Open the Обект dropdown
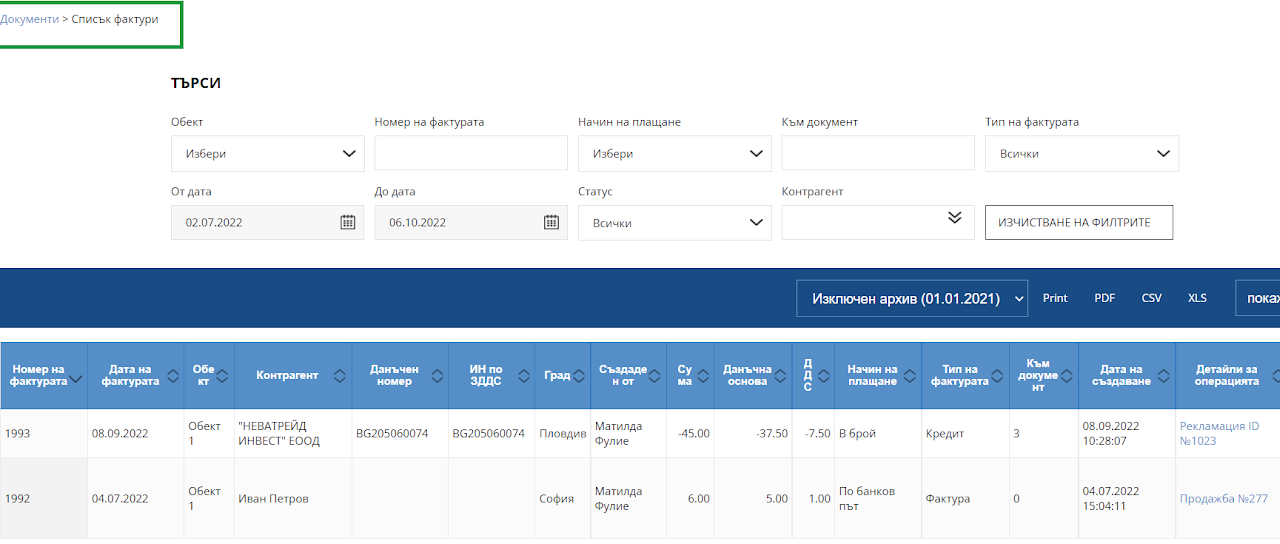Screen dimensions: 1280x544 267,154
